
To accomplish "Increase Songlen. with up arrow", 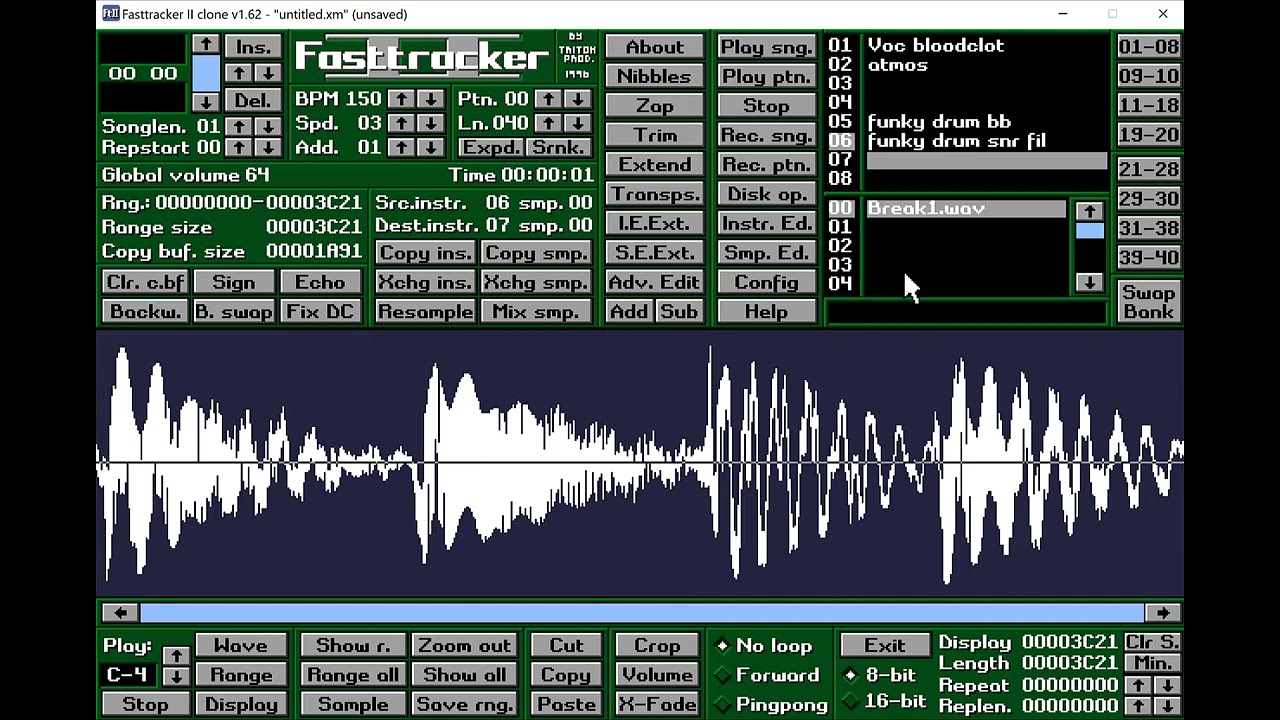I will pos(238,127).
